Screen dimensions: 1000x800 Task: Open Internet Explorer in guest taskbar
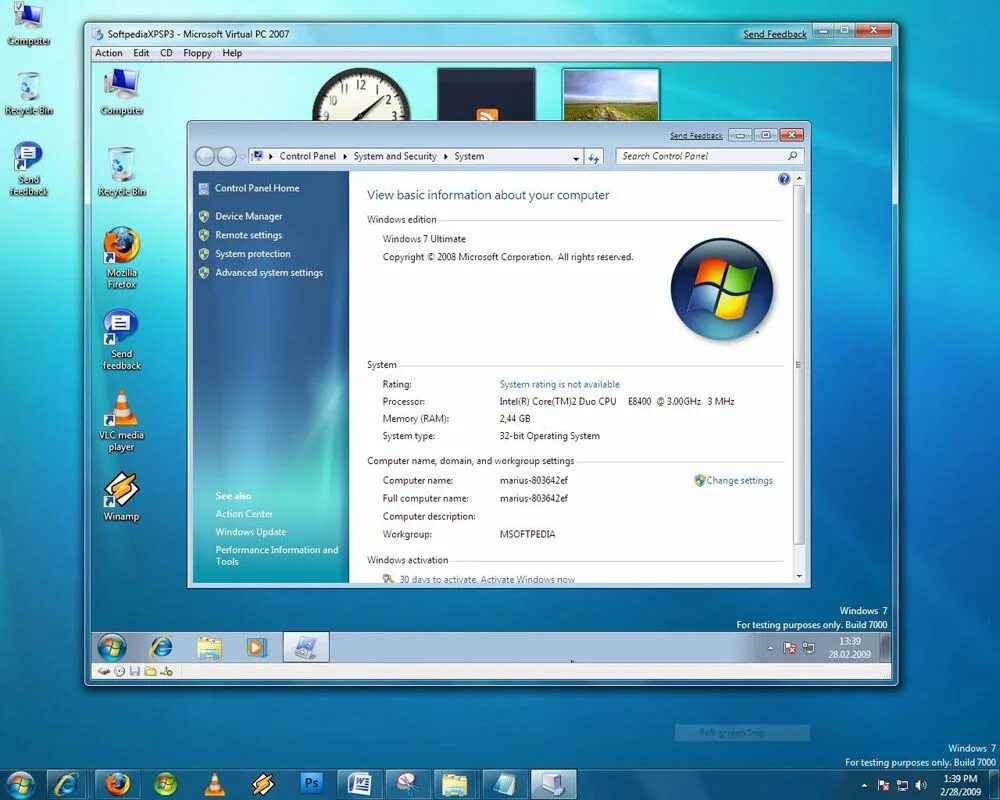point(161,647)
